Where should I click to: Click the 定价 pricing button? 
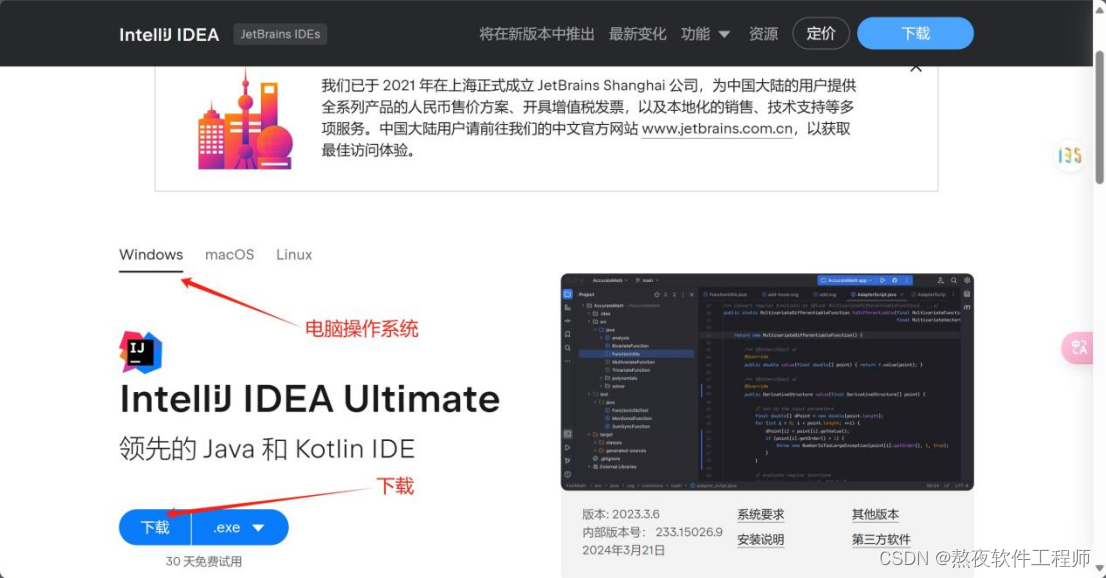tap(821, 33)
